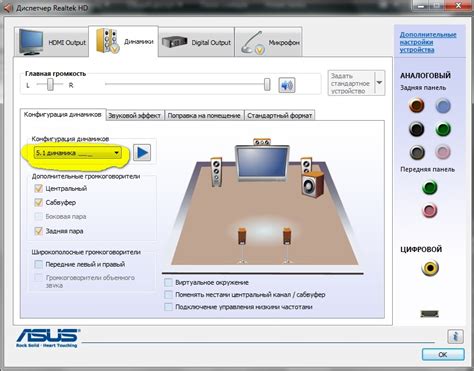The image size is (474, 371).
Task: Open the 5.1 динамика configuration dropdown
Action: [77, 153]
